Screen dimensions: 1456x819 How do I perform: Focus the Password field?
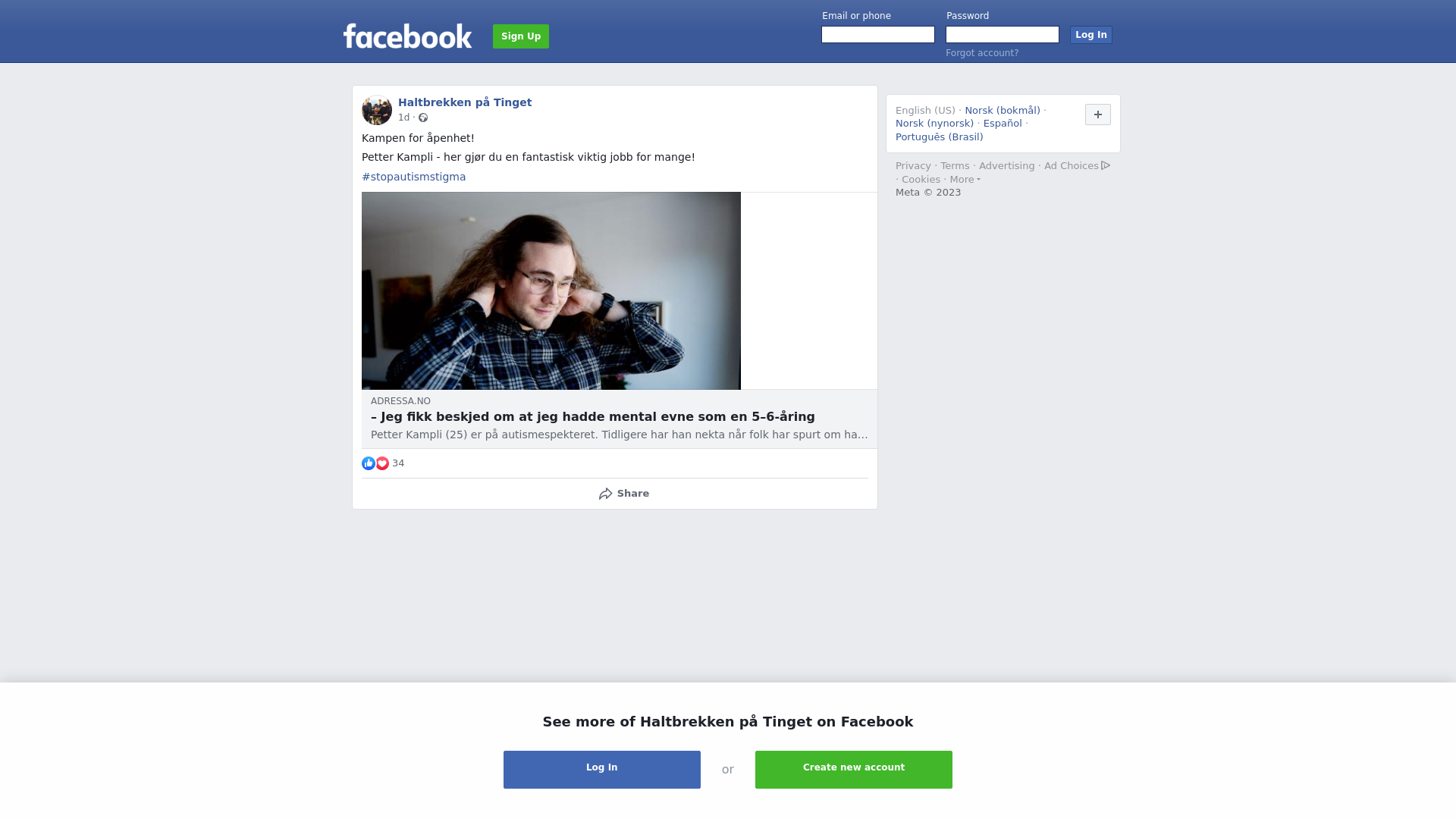pyautogui.click(x=1003, y=35)
